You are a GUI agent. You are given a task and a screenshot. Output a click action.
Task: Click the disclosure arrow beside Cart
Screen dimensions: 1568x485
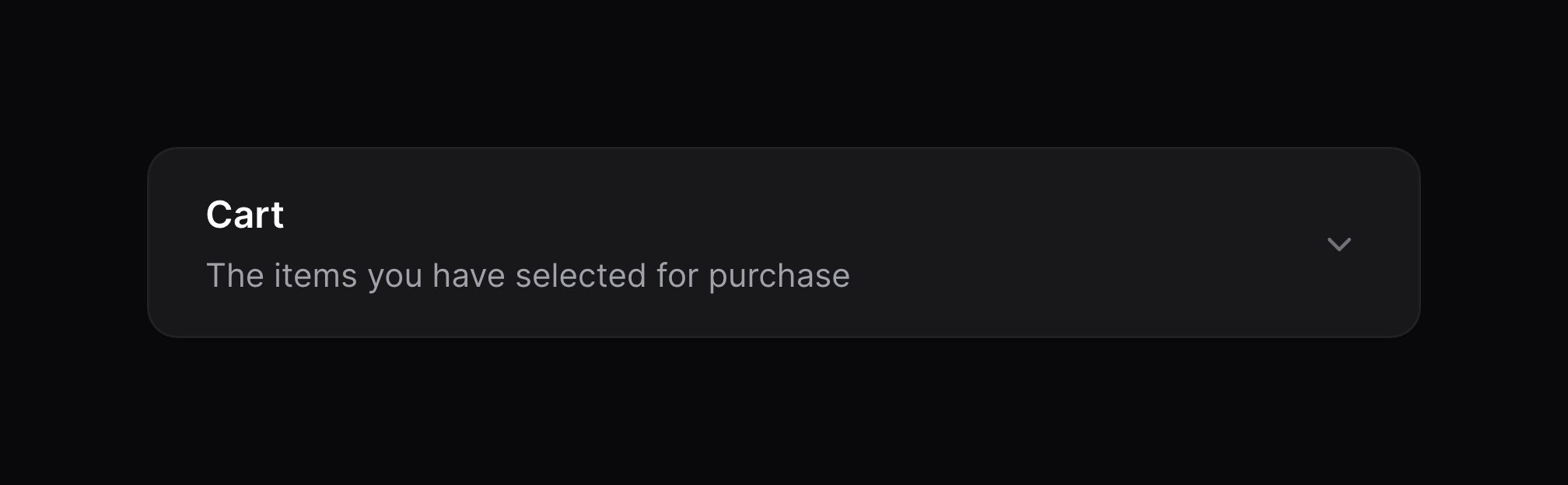1339,244
